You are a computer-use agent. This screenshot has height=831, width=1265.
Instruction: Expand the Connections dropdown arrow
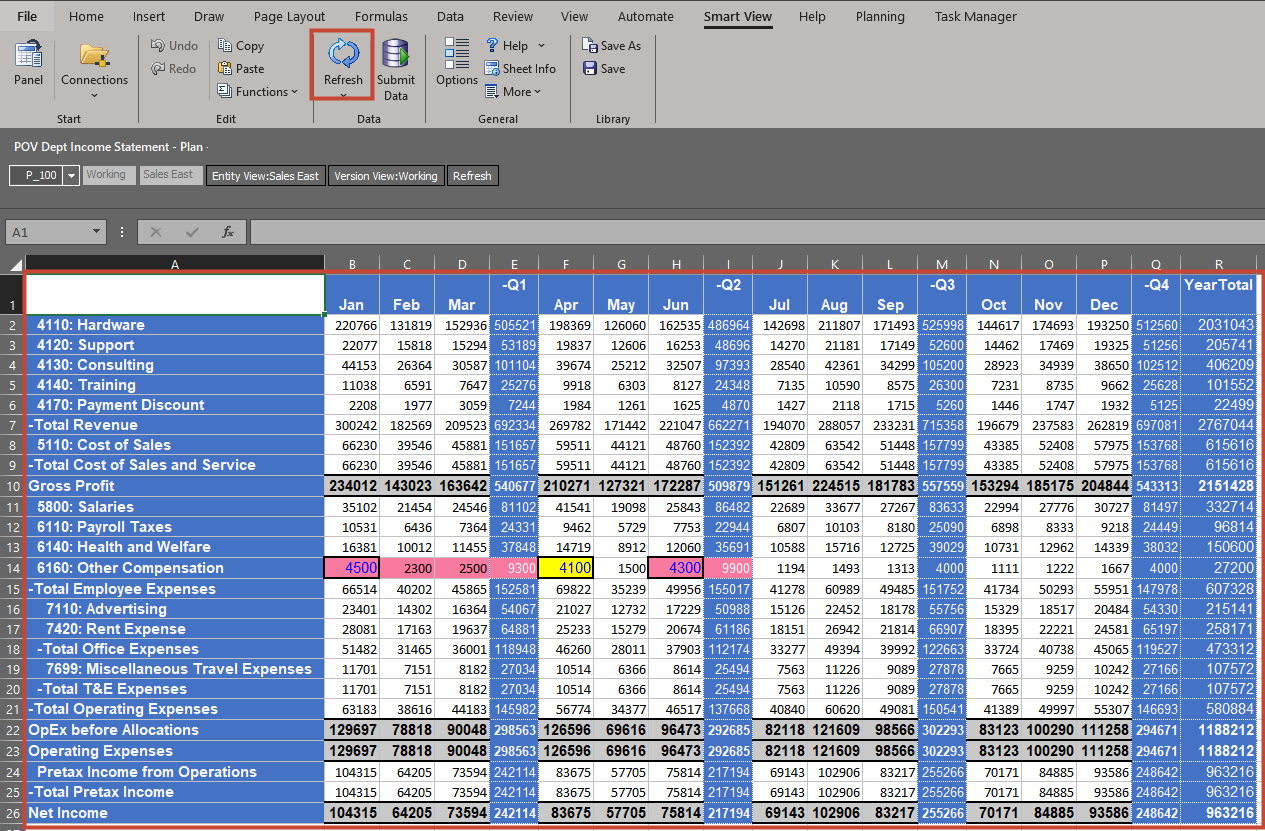tap(94, 96)
